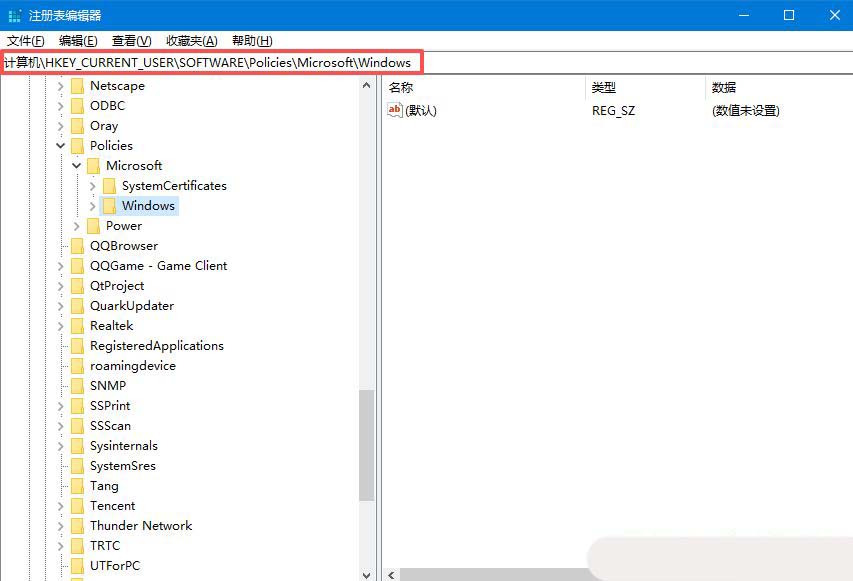This screenshot has width=853, height=581.
Task: Select the QQBrowser tree item
Action: click(x=124, y=246)
